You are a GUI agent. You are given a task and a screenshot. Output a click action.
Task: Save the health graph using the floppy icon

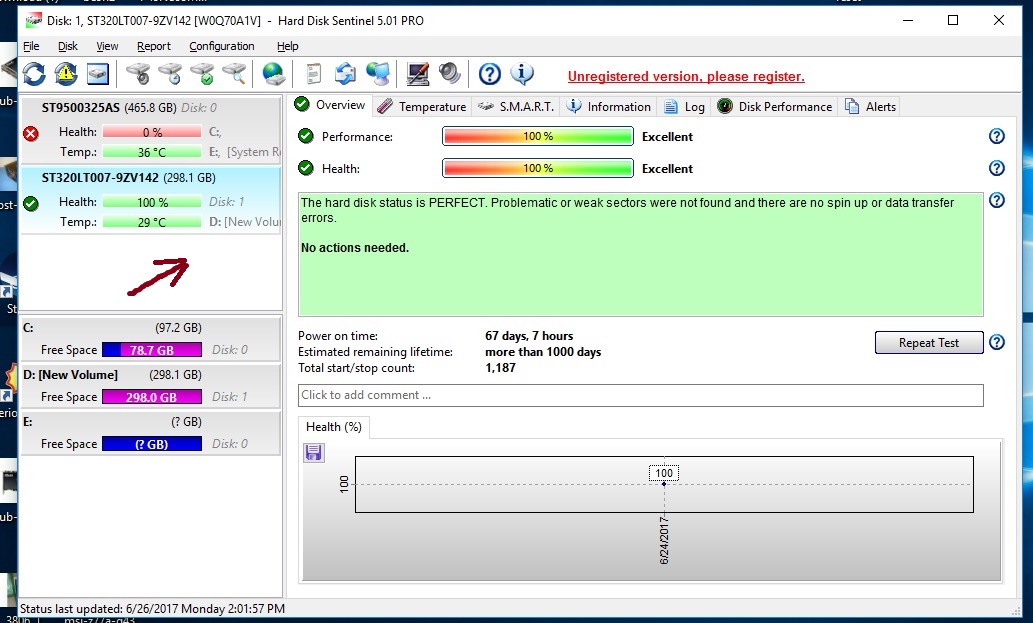(x=314, y=453)
